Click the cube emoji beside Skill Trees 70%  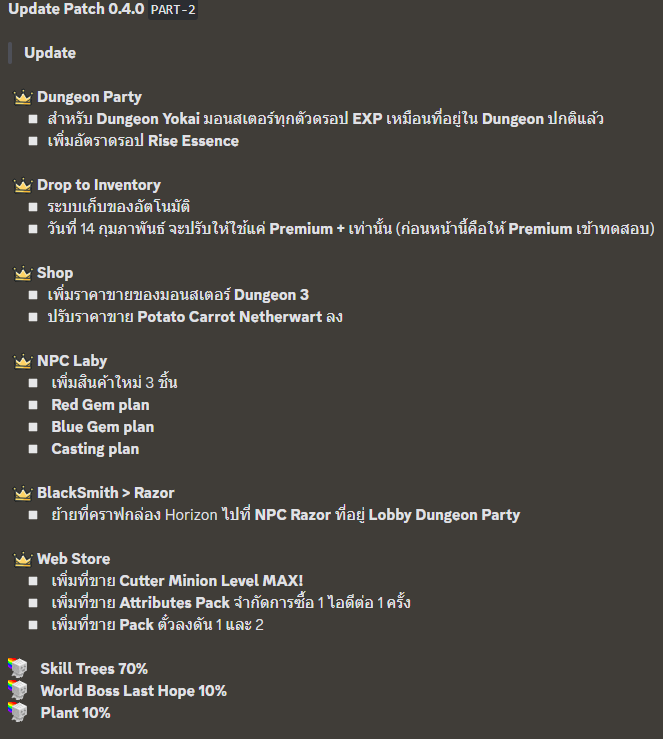(17, 669)
